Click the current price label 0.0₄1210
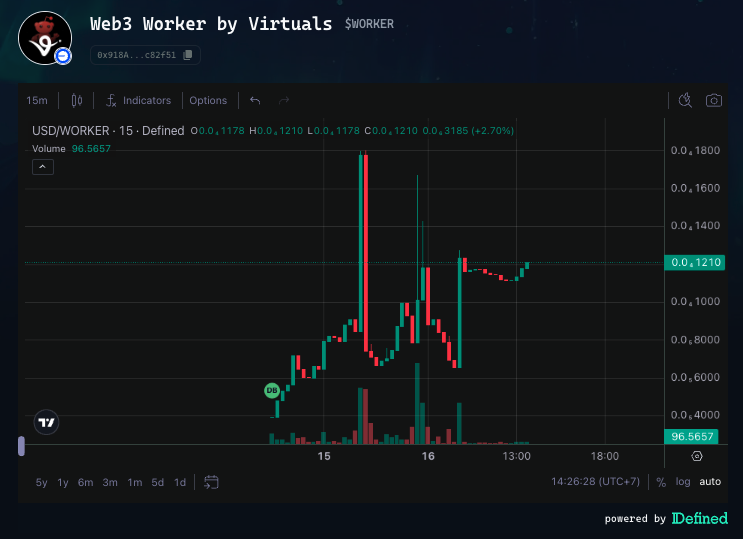 (x=695, y=263)
